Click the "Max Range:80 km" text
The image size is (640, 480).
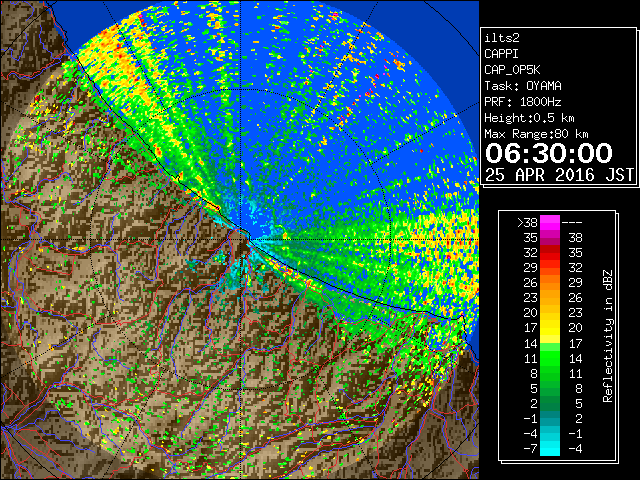(536, 134)
